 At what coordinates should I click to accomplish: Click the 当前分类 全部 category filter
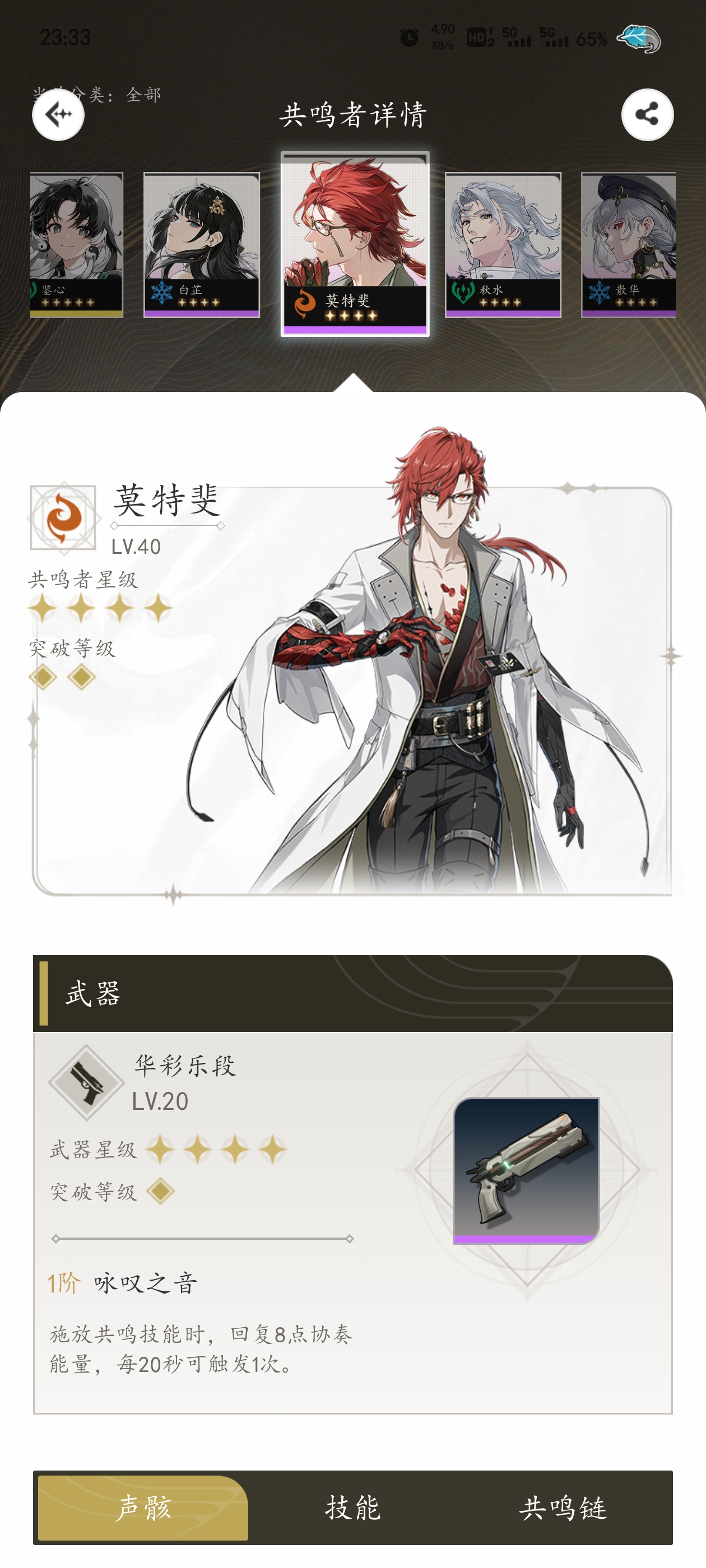97,94
